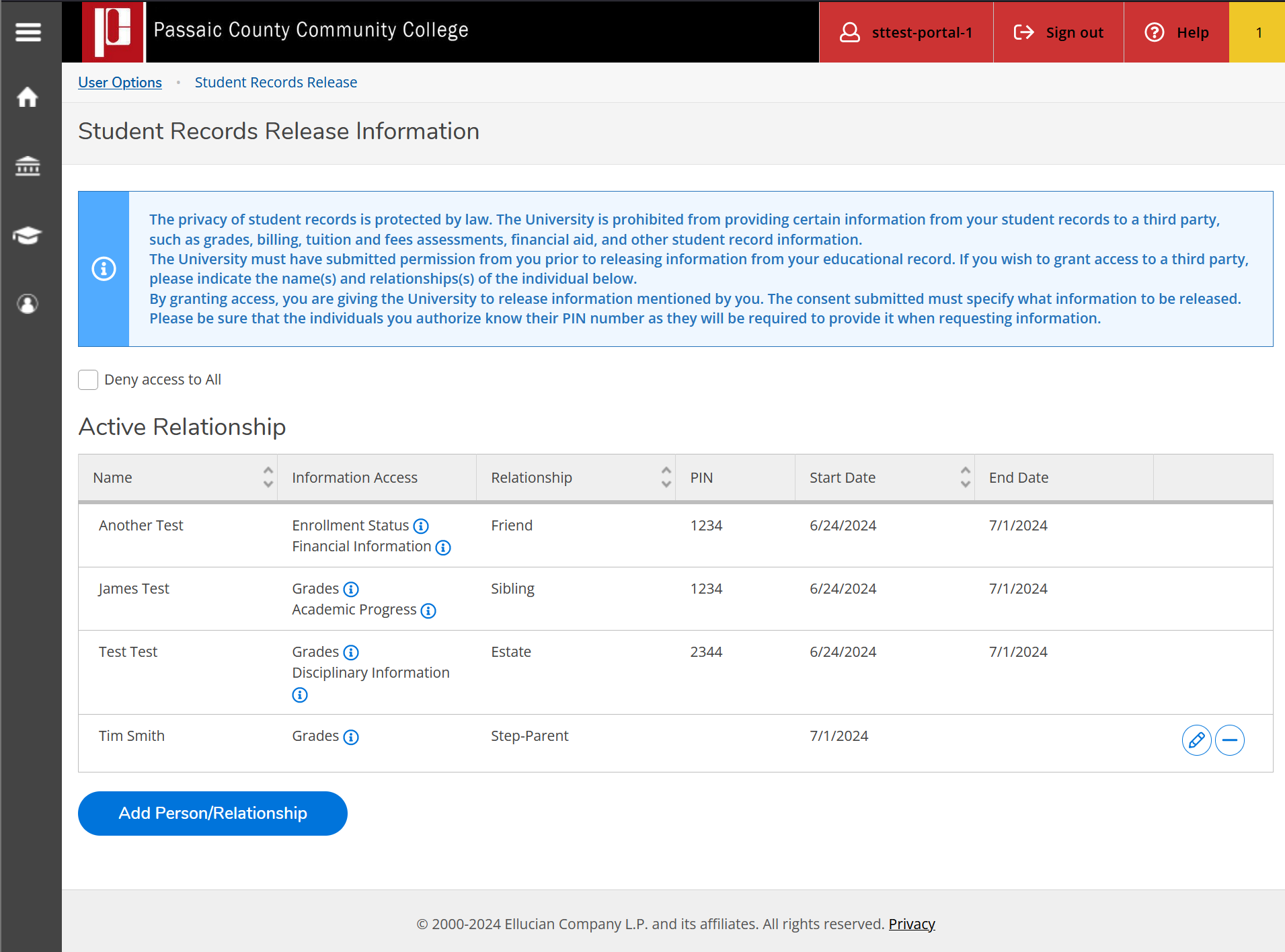Open the sttest-portal-1 user menu
The height and width of the screenshot is (952, 1285).
pyautogui.click(x=906, y=32)
